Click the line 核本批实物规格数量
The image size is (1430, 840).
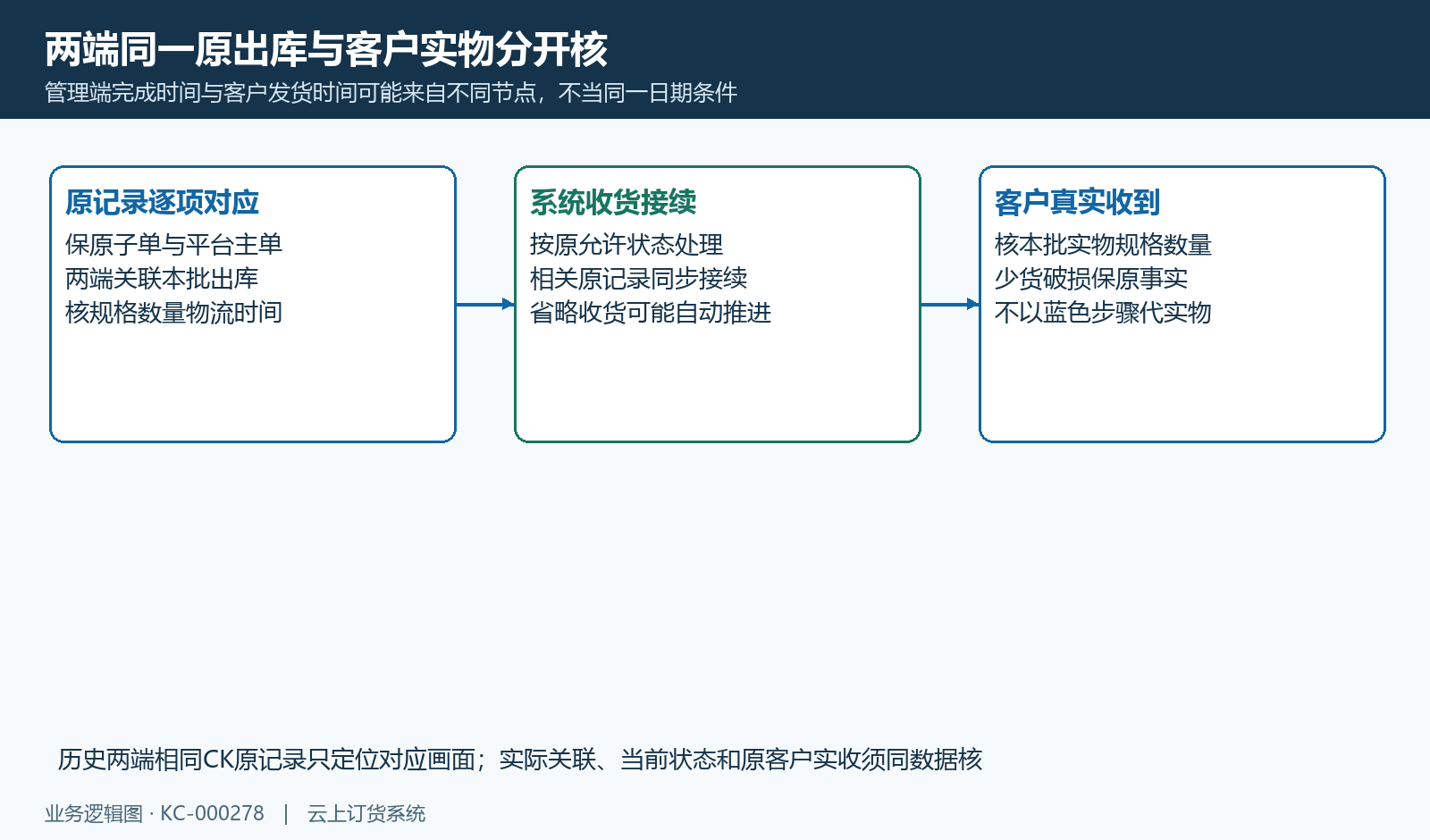click(x=1103, y=244)
